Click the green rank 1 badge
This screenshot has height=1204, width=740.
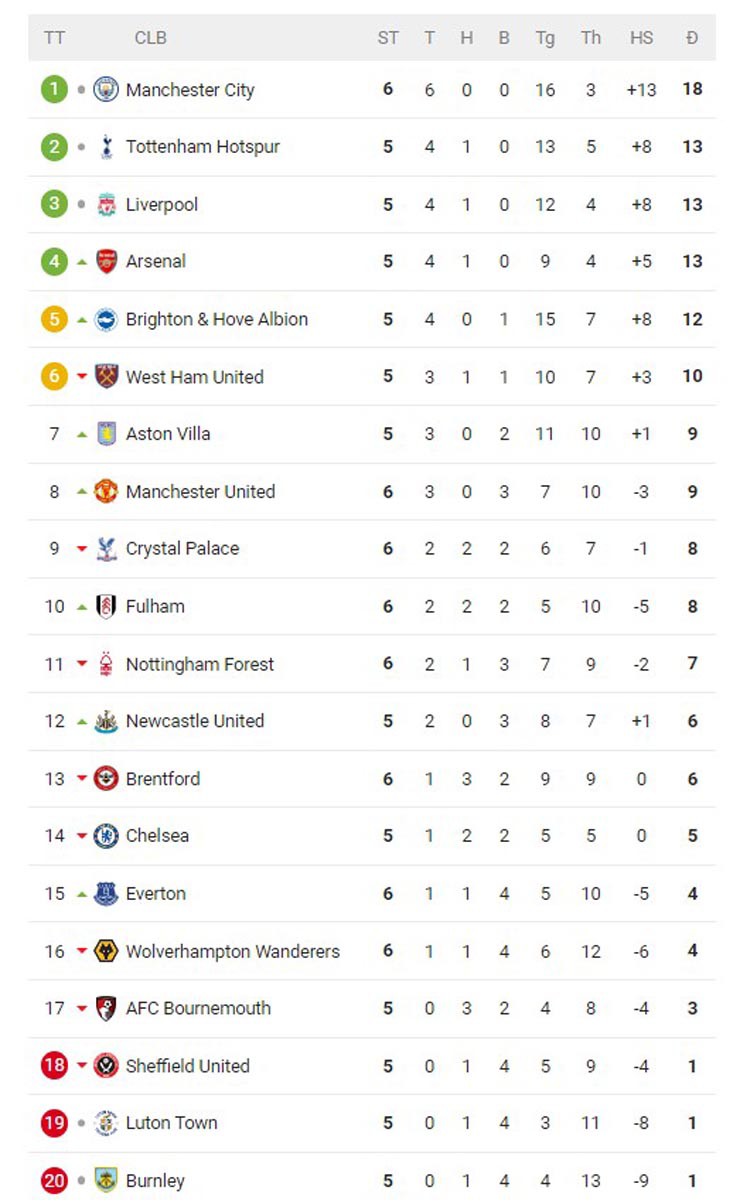(x=54, y=90)
